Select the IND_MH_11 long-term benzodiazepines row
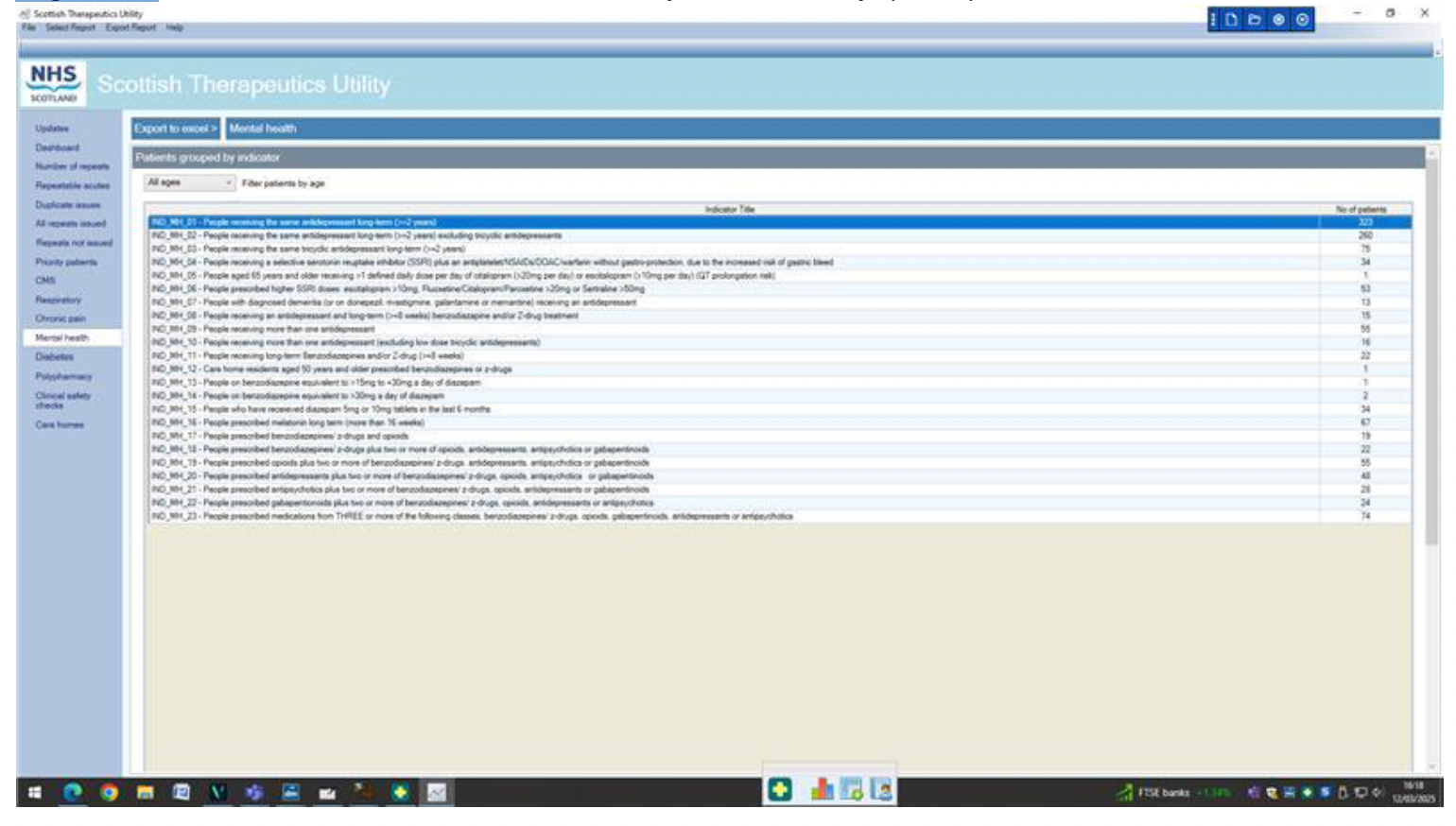 (779, 355)
